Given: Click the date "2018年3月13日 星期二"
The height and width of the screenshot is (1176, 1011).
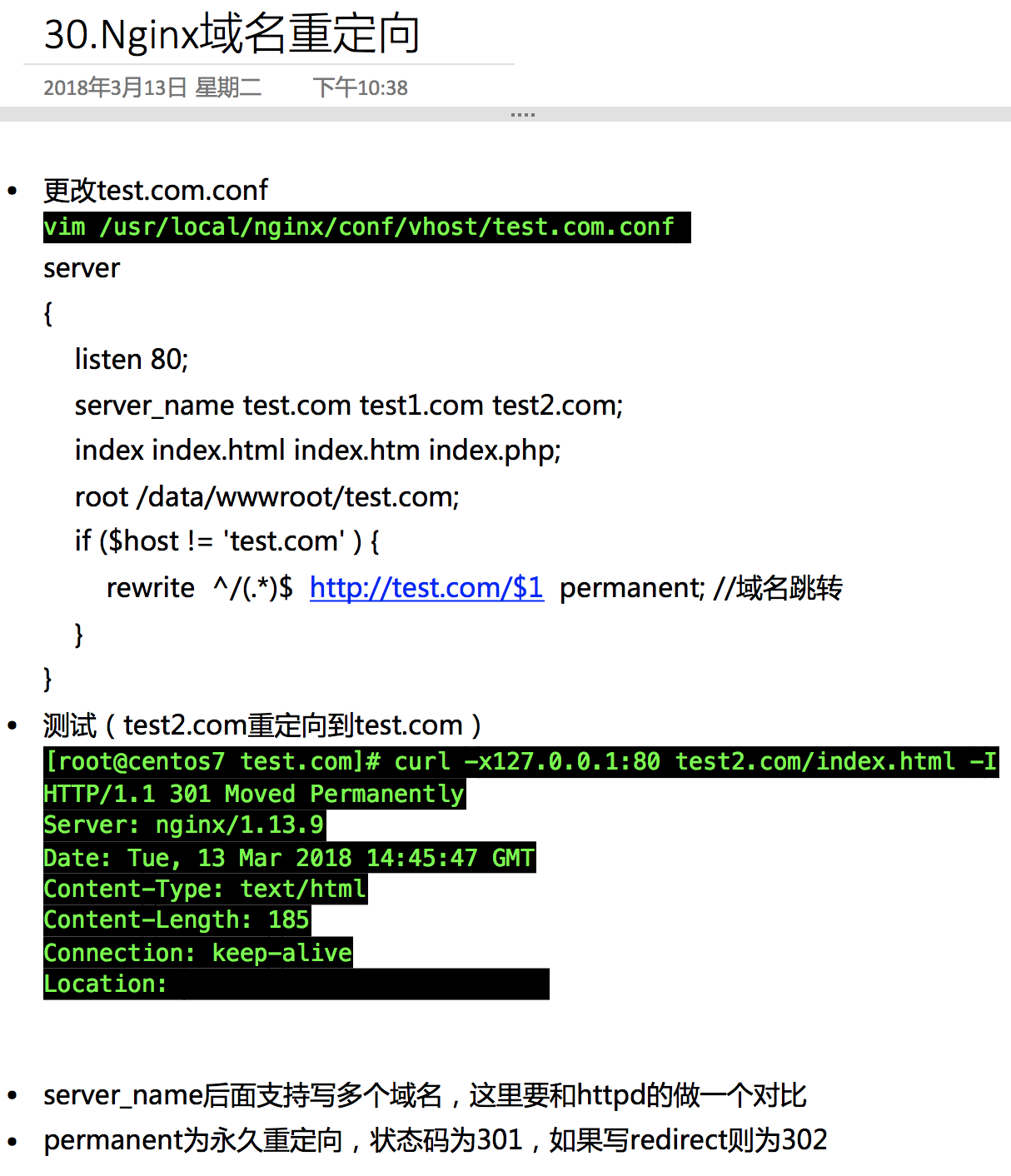Looking at the screenshot, I should 152,87.
